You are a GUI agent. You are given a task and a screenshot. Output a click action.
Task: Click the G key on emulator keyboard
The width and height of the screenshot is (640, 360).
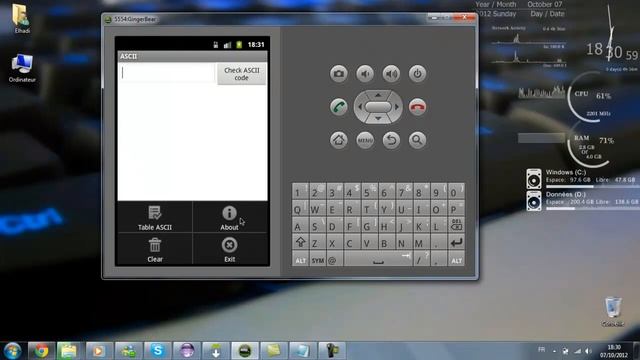tap(369, 226)
